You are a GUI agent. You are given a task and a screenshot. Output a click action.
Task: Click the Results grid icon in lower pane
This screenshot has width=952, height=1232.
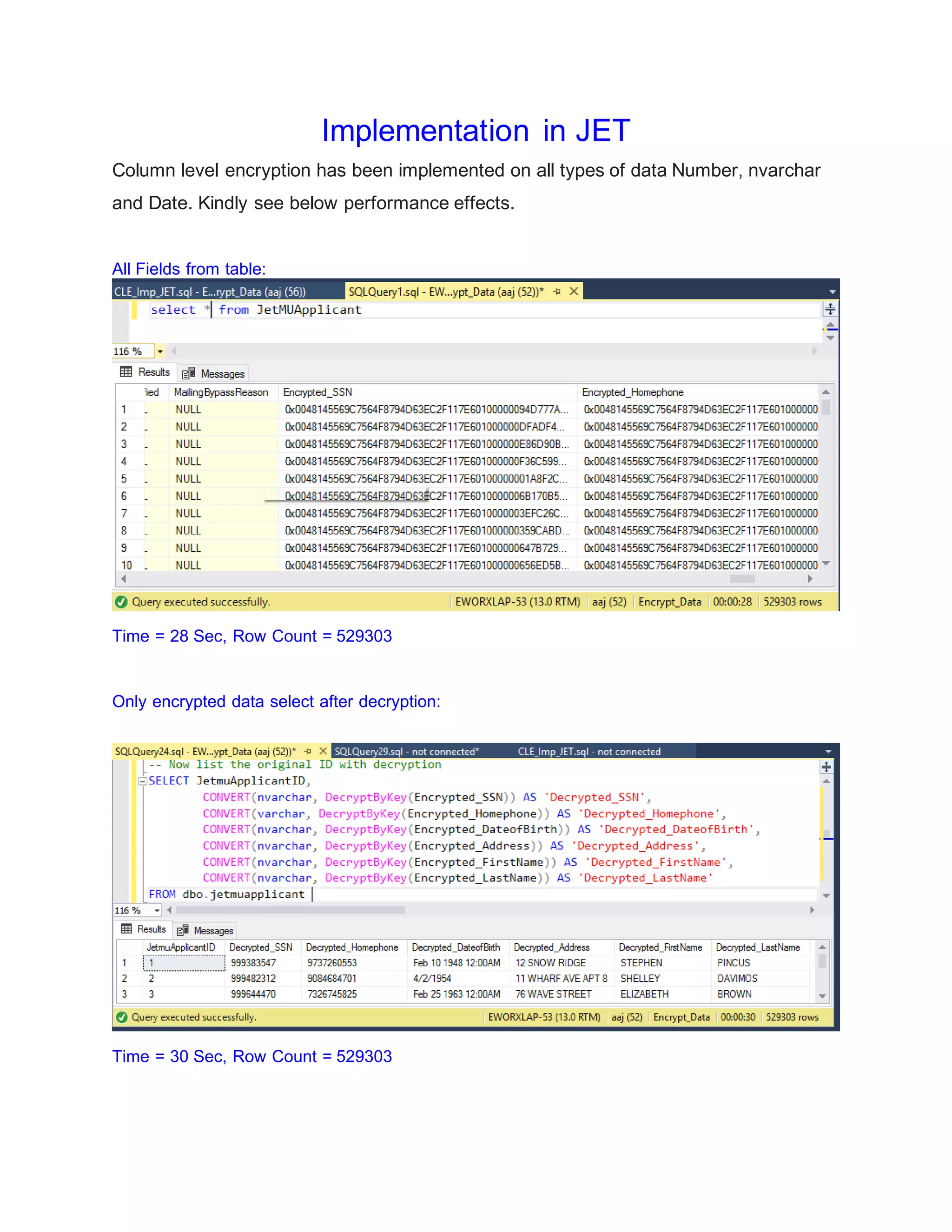coord(126,928)
